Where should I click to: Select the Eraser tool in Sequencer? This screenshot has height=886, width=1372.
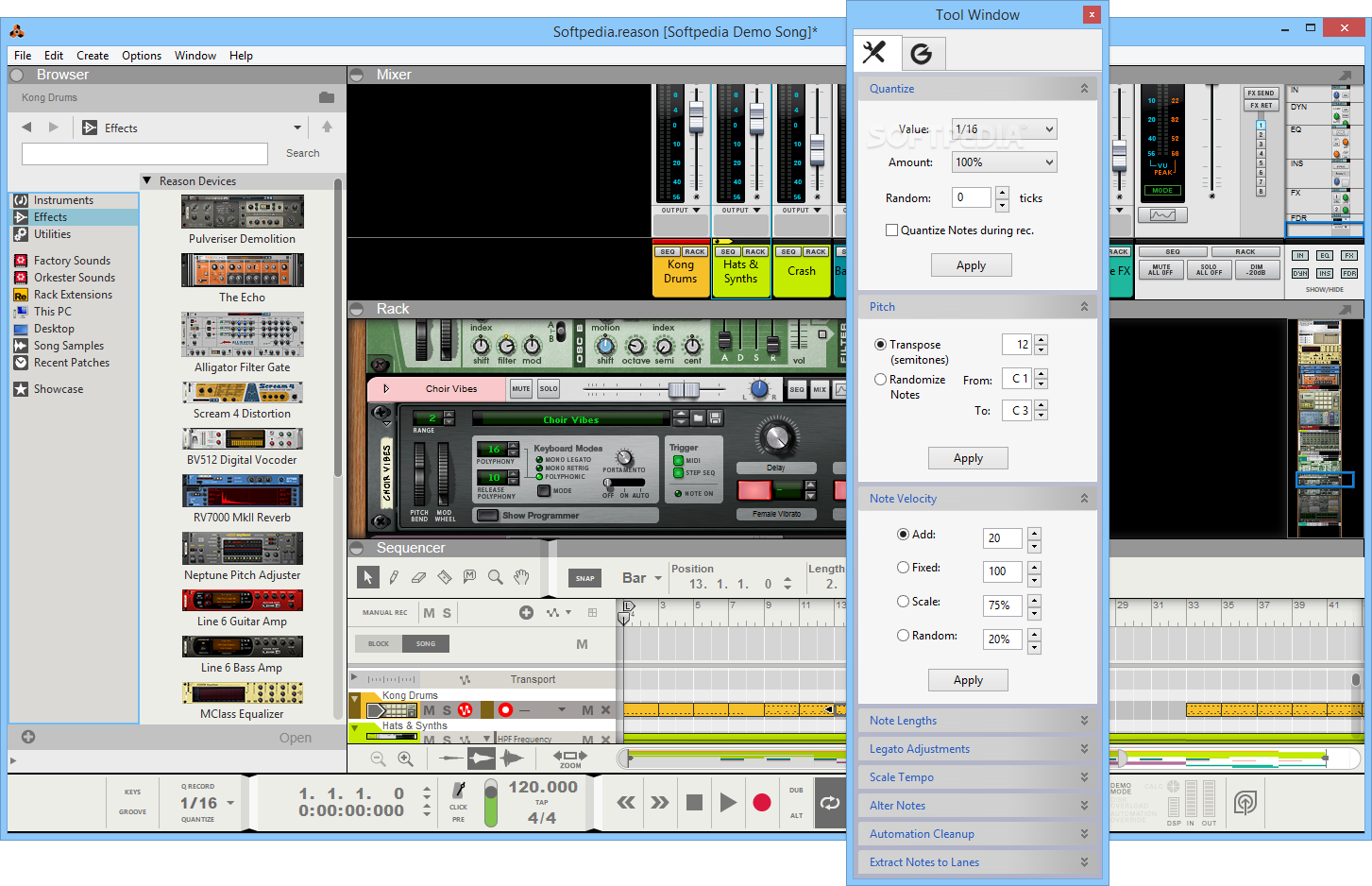tap(419, 577)
